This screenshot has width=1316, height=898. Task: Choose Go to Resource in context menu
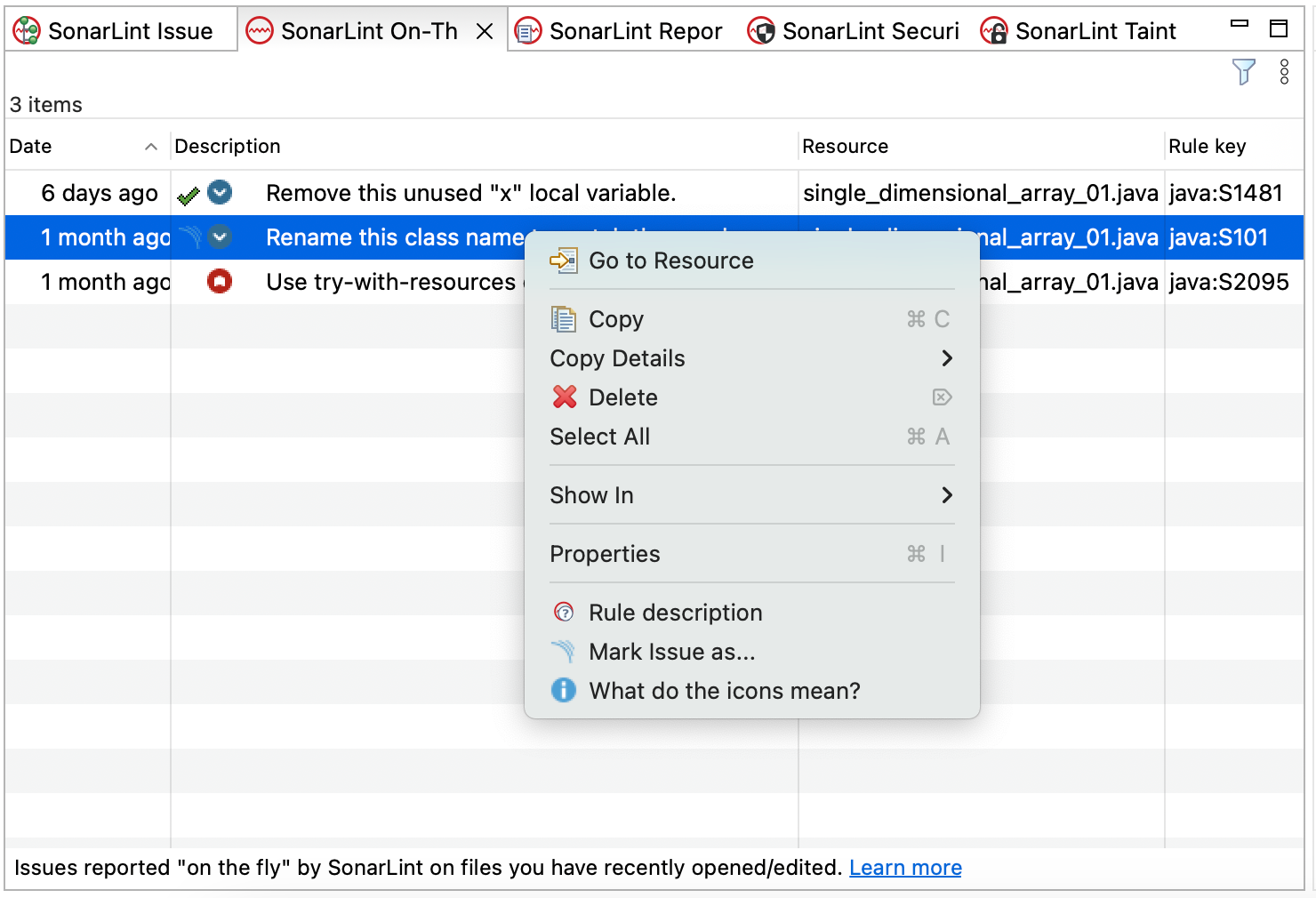point(752,261)
